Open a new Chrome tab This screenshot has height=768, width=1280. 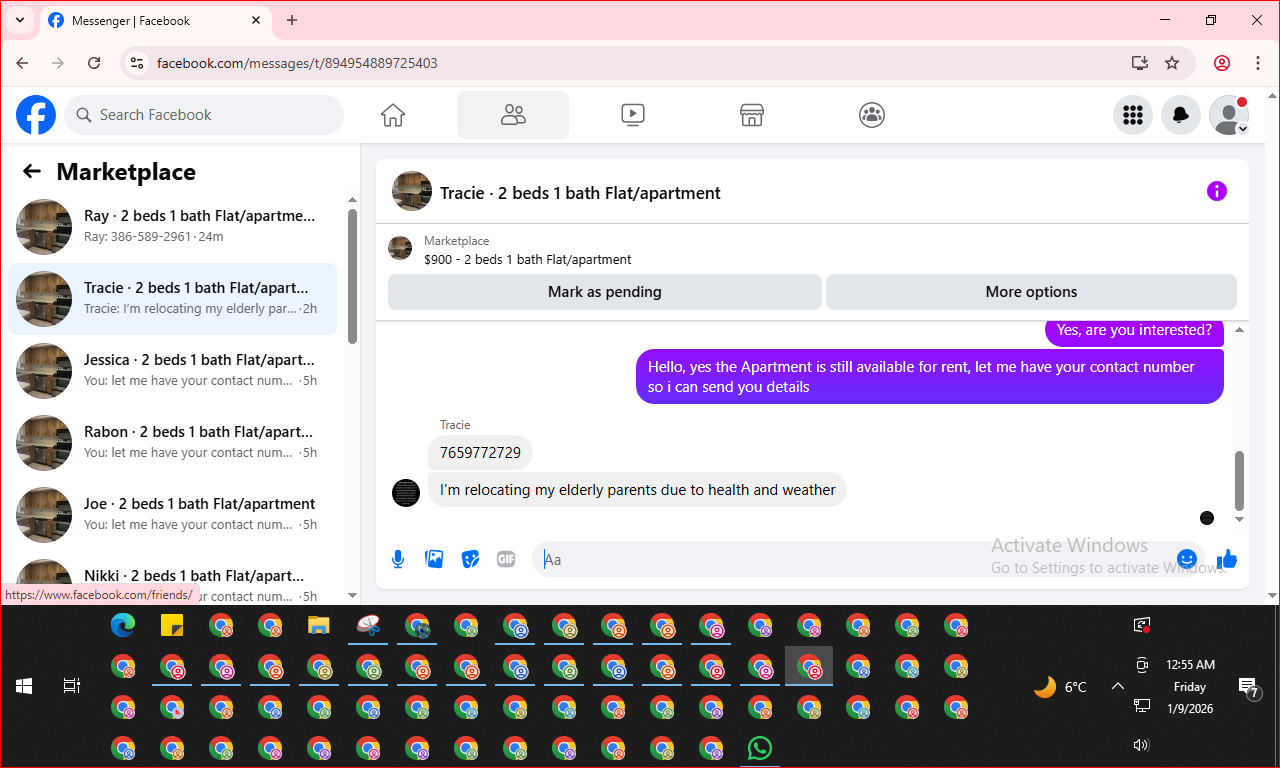pos(292,20)
